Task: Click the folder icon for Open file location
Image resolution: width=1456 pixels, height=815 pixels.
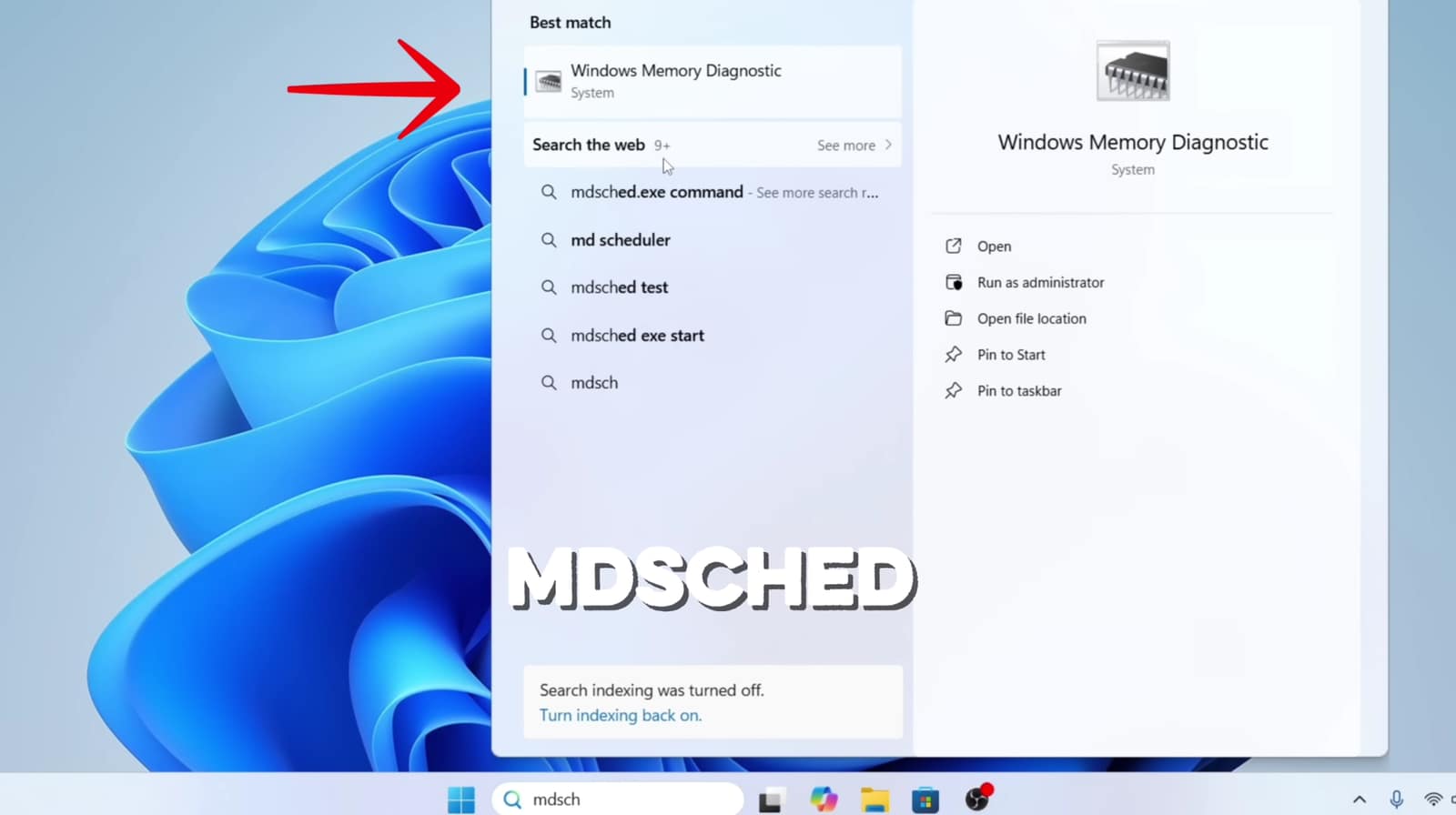Action: [x=953, y=318]
